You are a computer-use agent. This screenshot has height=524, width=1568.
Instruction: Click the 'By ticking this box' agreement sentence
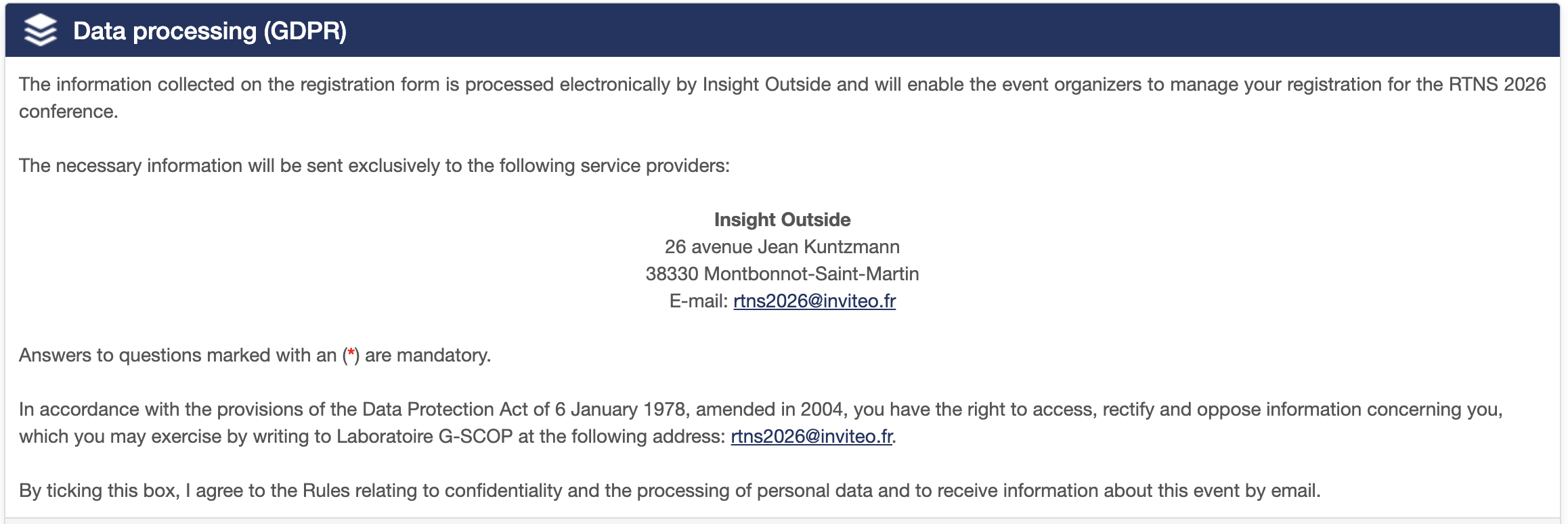670,491
